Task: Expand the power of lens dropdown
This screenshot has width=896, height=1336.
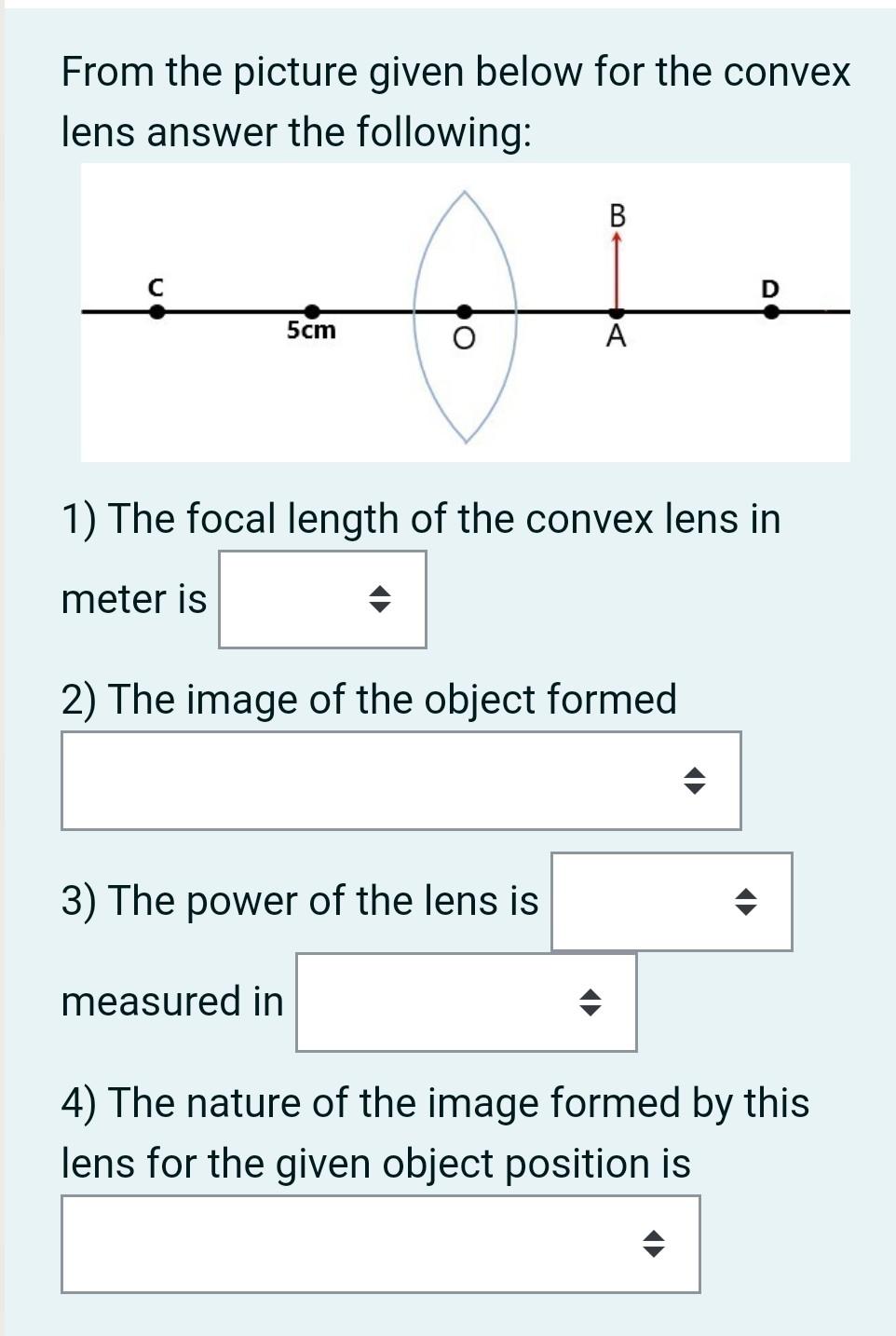Action: tap(671, 901)
